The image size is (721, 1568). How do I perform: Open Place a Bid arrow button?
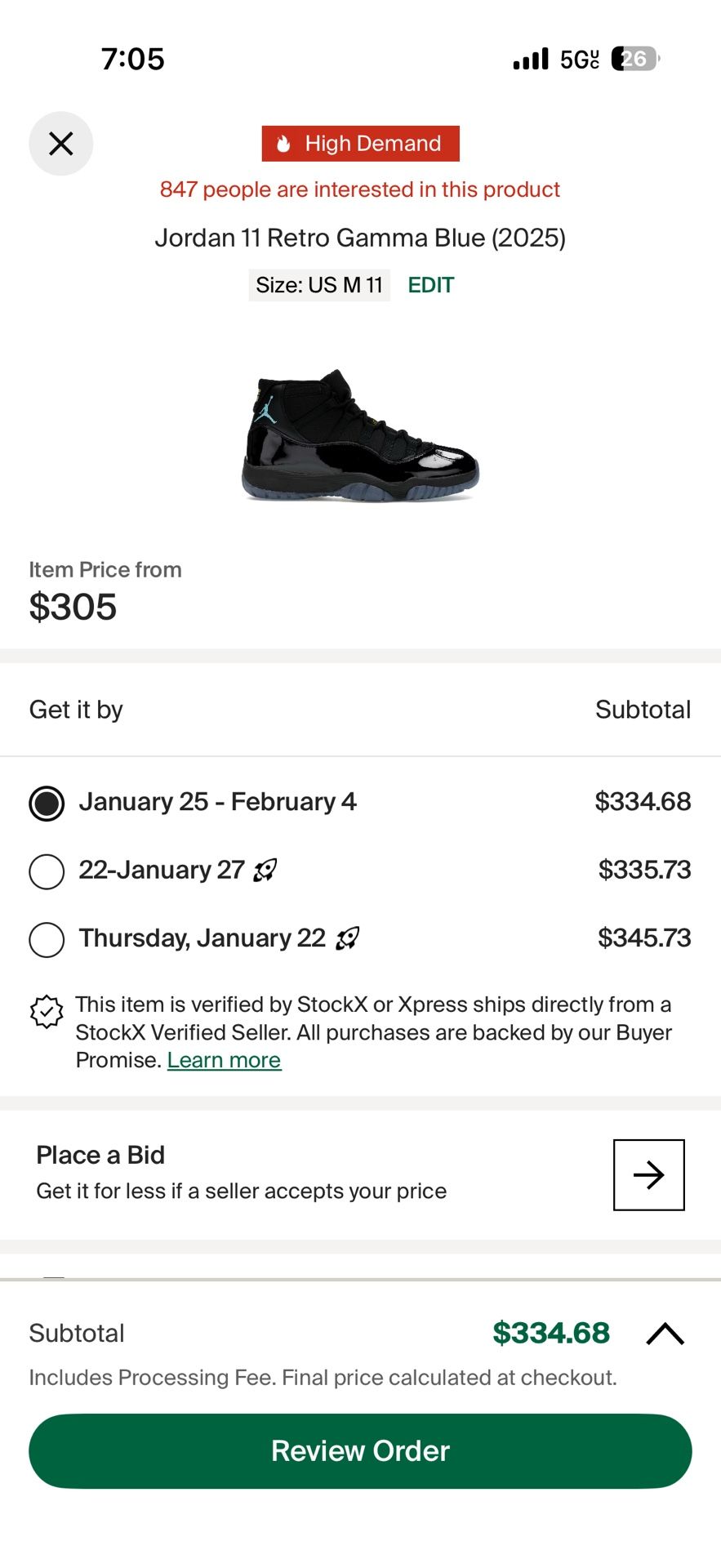pyautogui.click(x=648, y=1174)
